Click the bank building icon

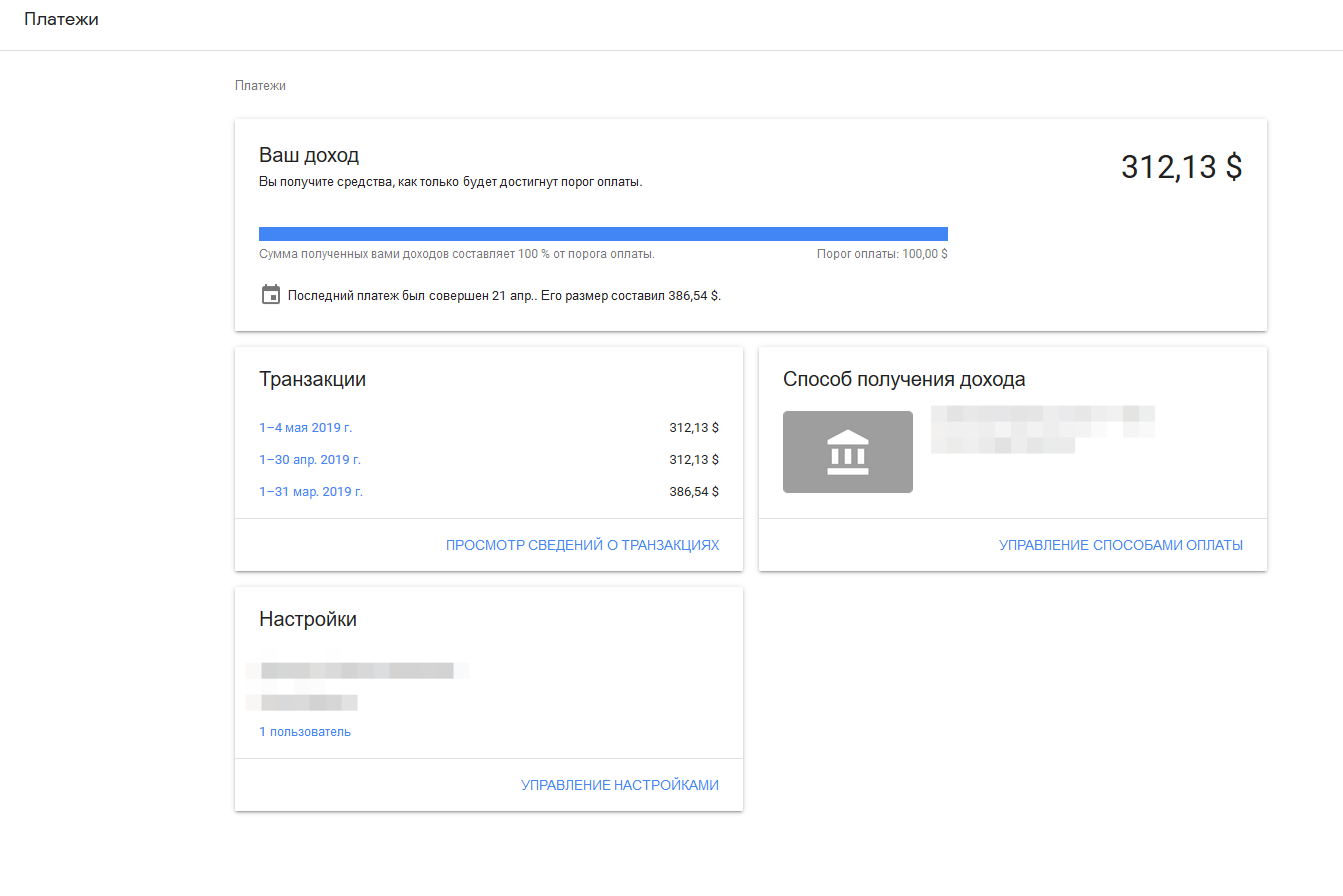click(847, 452)
